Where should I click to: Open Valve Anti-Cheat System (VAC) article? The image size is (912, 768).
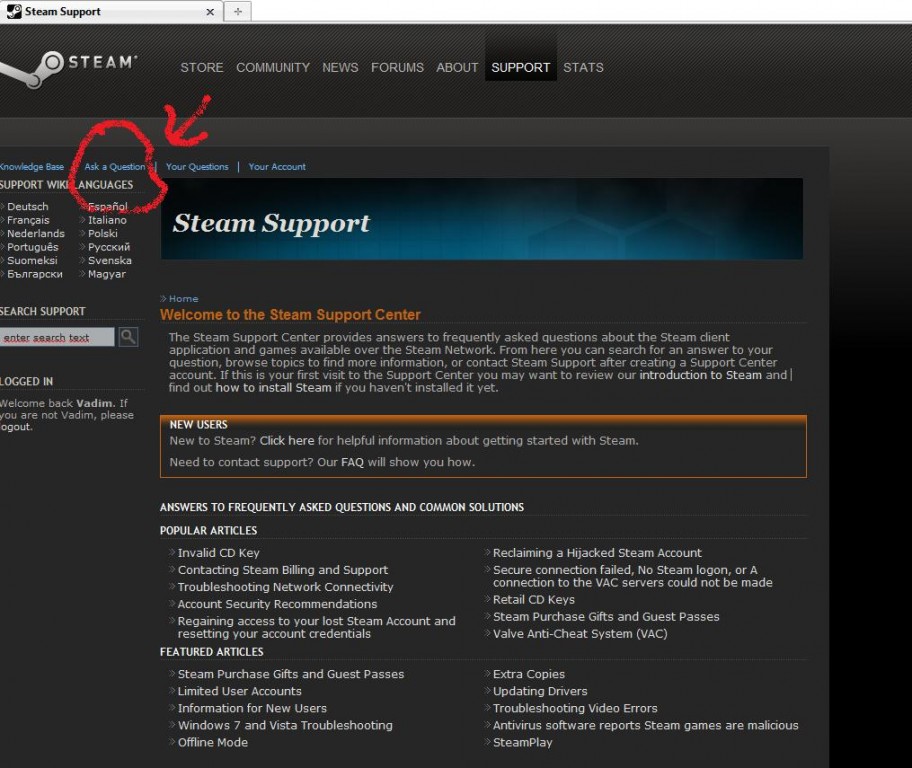(580, 634)
